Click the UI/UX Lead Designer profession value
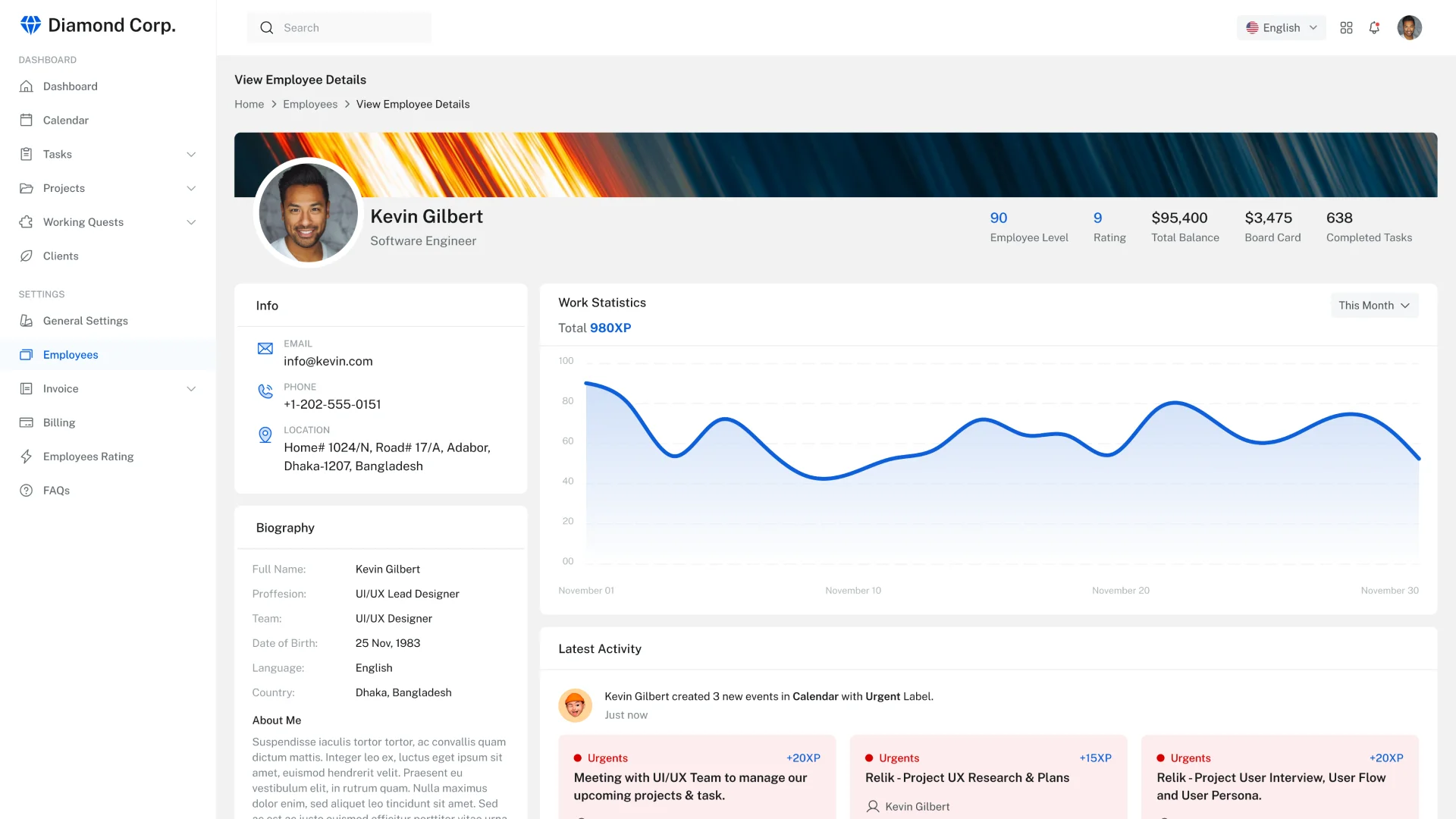Viewport: 1456px width, 819px height. tap(407, 594)
